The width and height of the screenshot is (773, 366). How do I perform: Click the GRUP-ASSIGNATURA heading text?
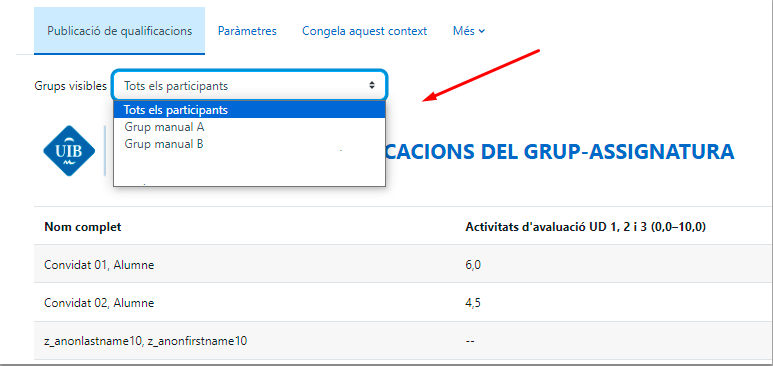point(629,151)
